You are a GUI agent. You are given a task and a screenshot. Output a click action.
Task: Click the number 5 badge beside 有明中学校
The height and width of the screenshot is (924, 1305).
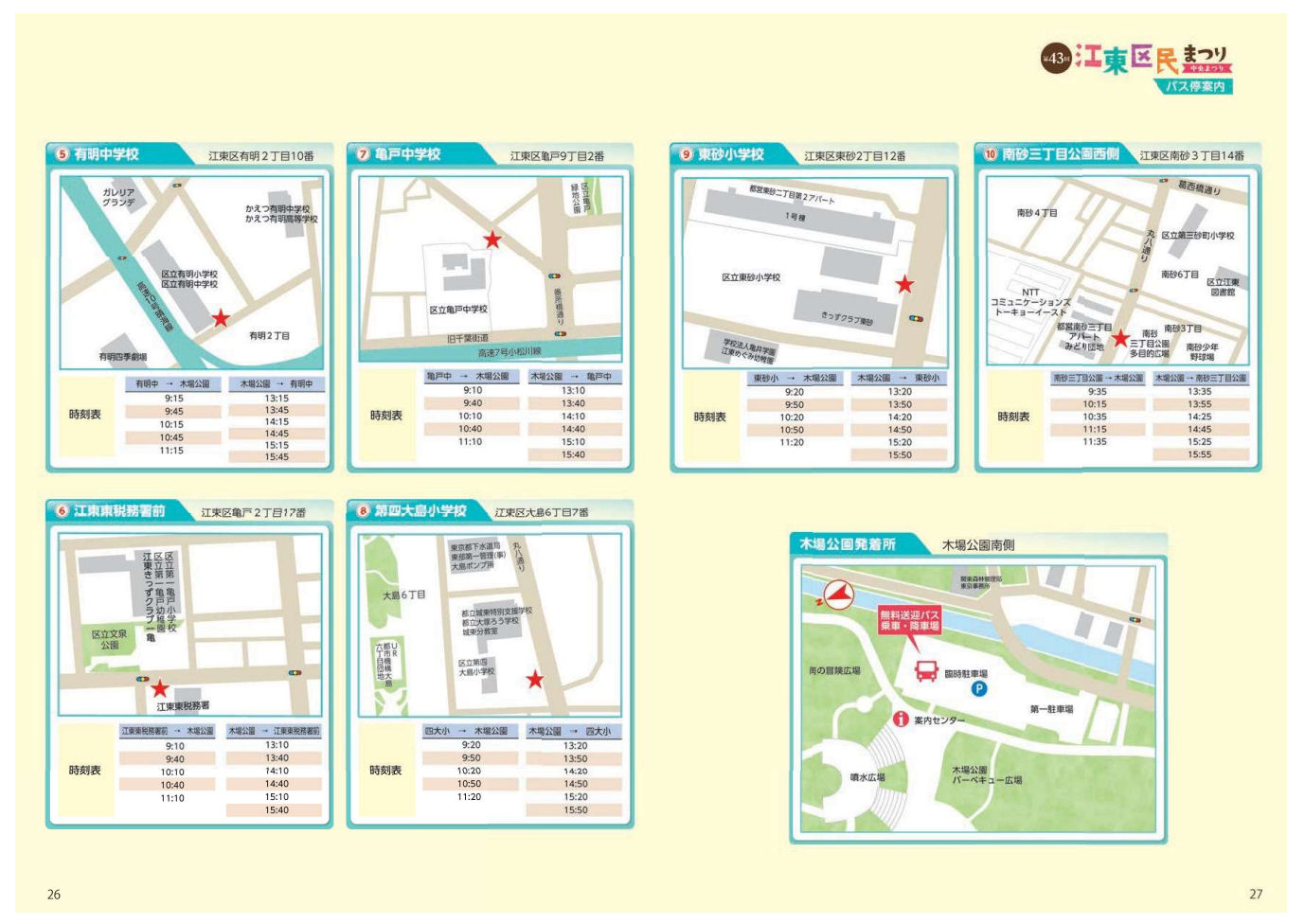click(x=63, y=154)
